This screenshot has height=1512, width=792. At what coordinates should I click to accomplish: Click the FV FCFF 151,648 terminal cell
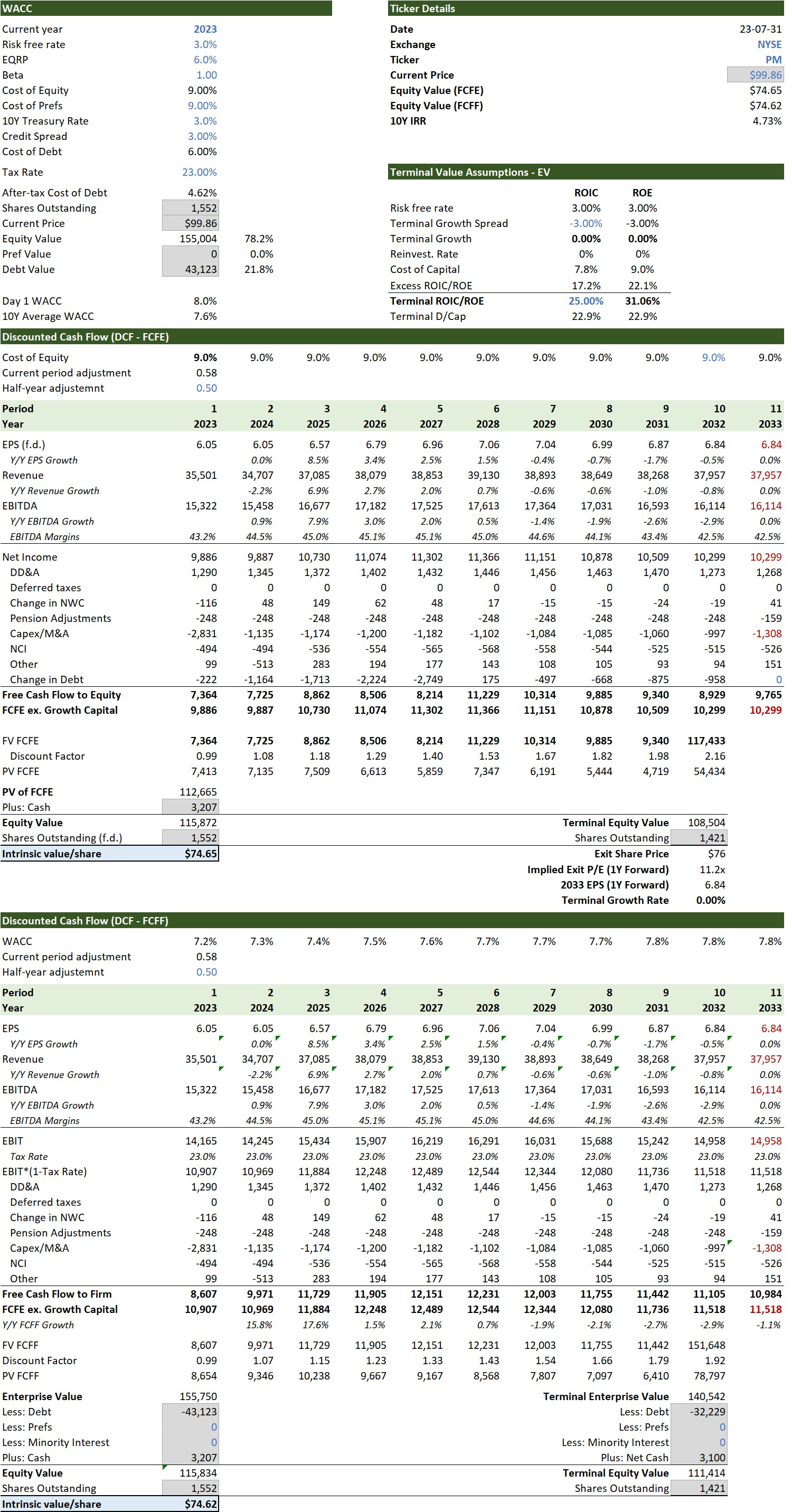click(706, 1345)
